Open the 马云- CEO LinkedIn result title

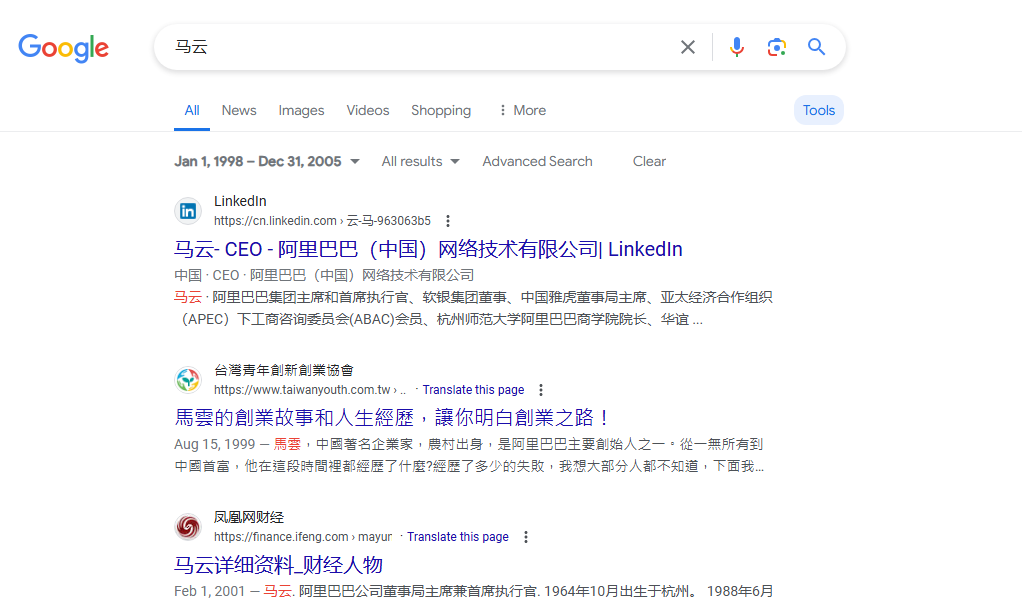tap(428, 249)
